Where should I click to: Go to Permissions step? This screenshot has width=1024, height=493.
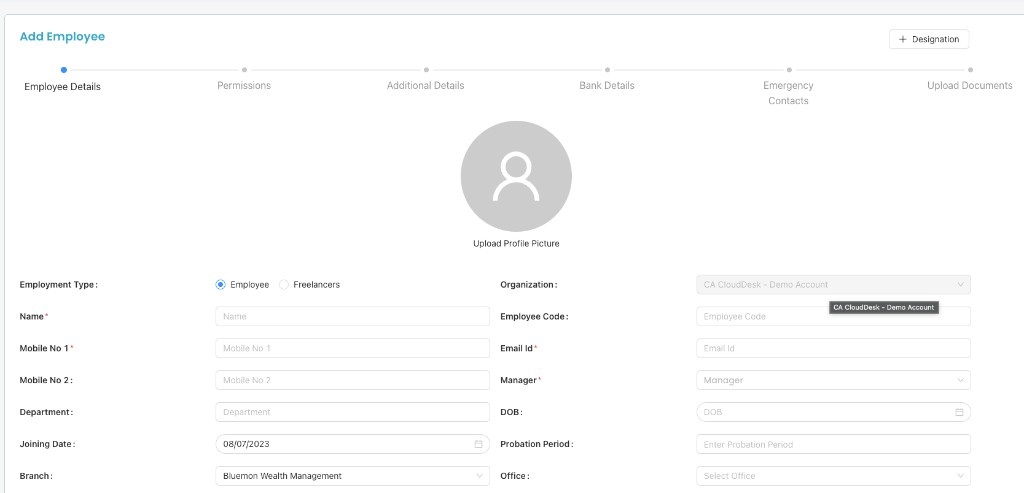[x=244, y=86]
